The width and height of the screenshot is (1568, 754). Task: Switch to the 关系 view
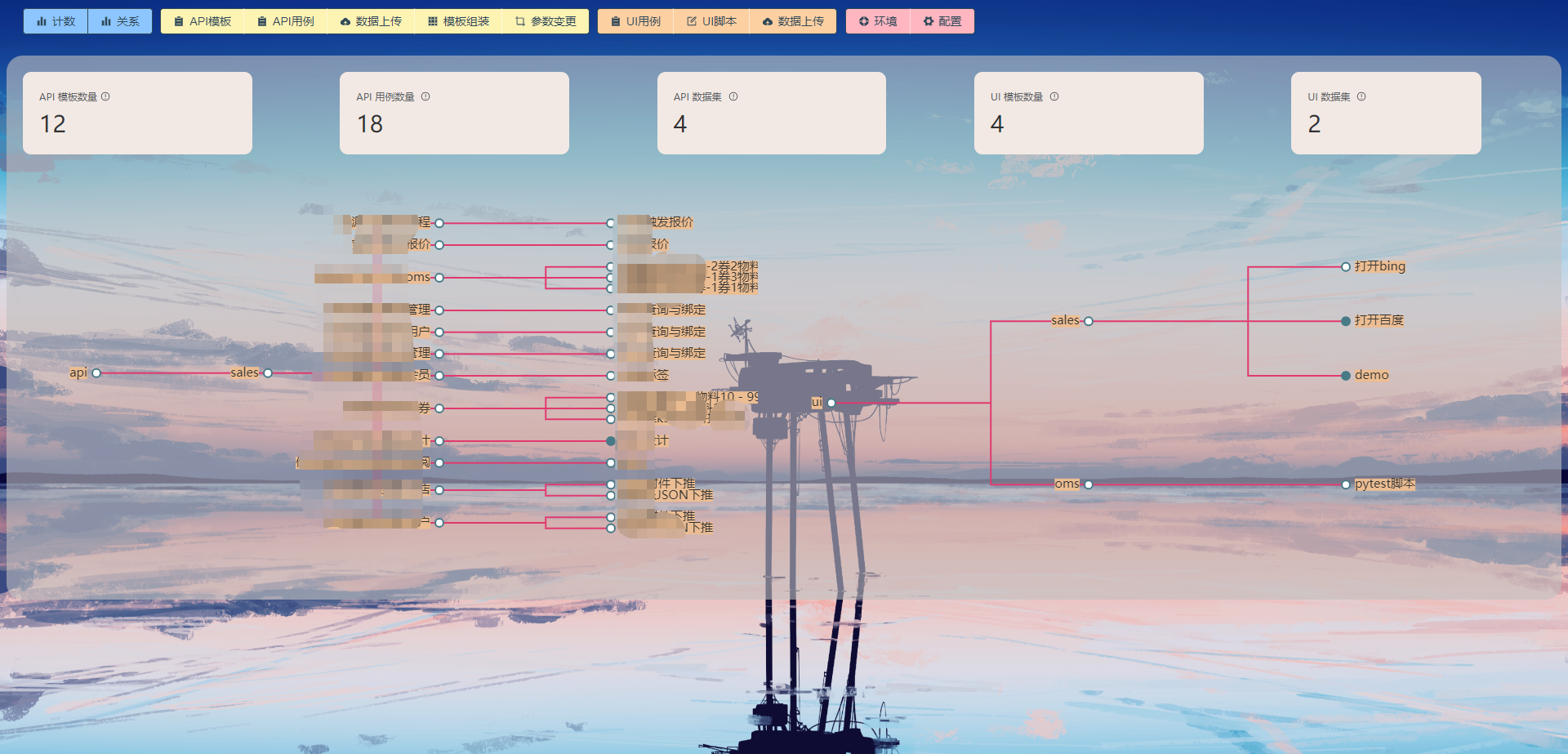(120, 21)
